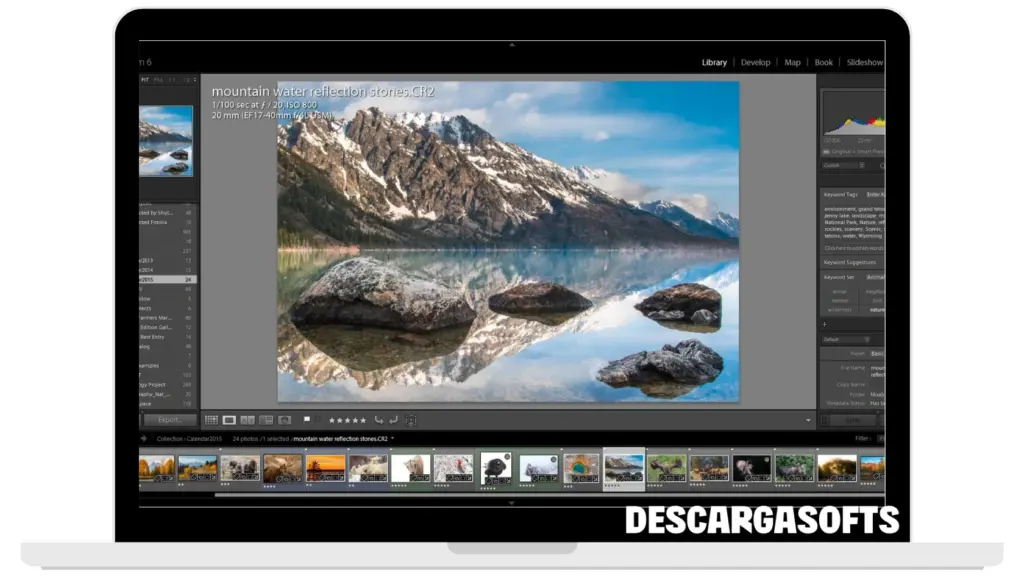Open People face view icon
Screen dimensions: 1024x576
click(x=285, y=420)
